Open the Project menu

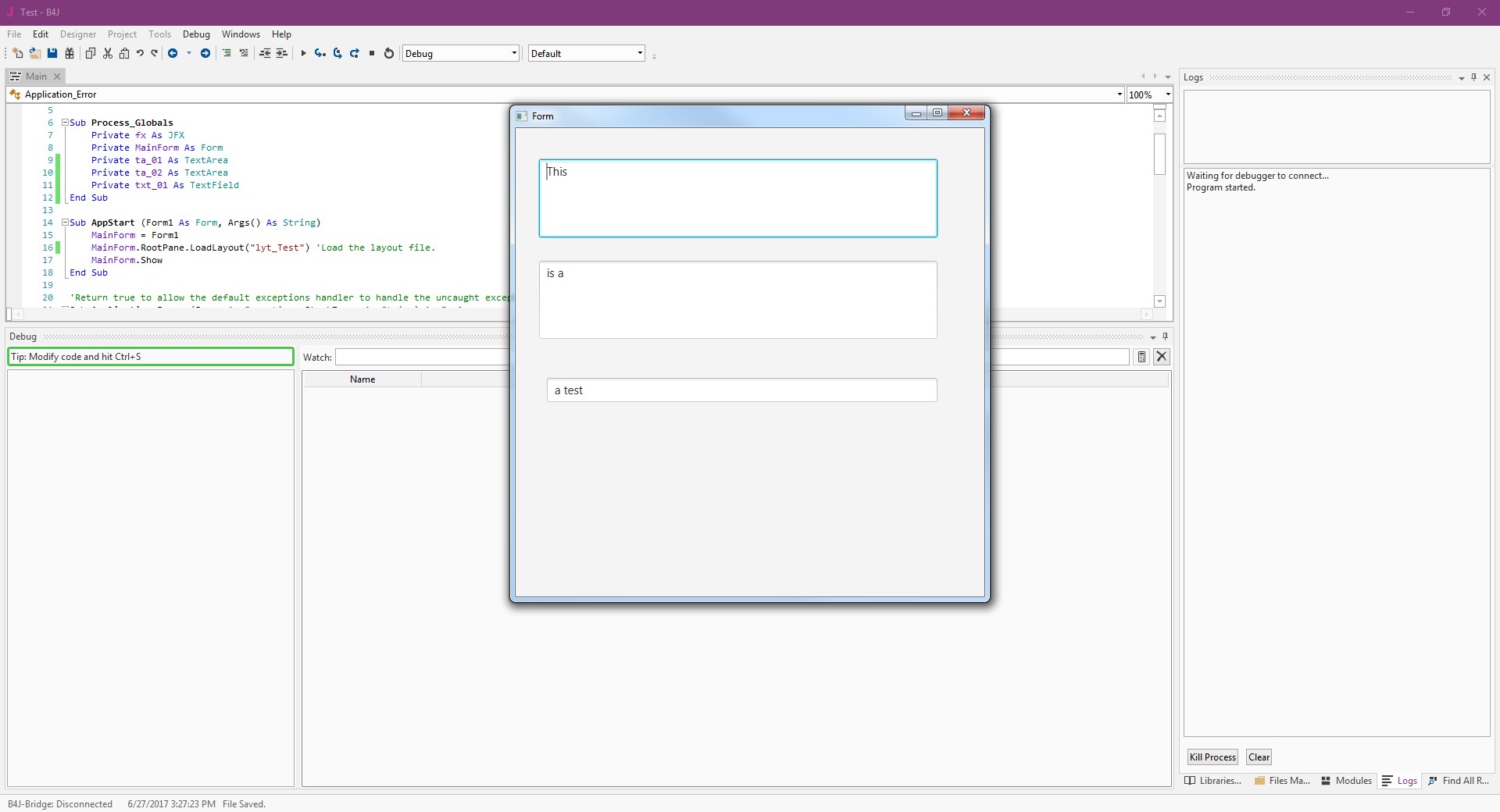[122, 34]
